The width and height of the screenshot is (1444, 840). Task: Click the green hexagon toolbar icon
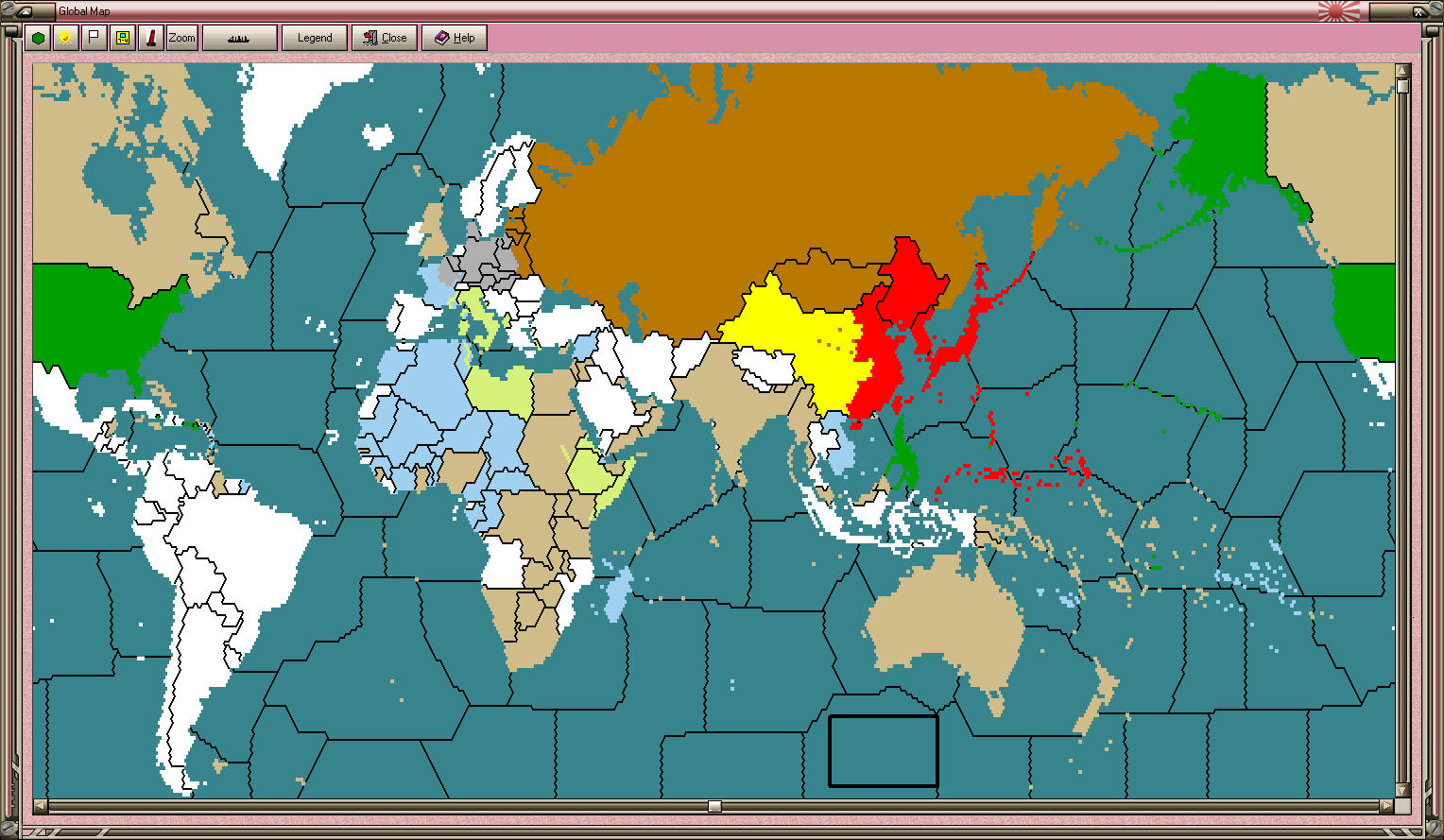click(39, 38)
